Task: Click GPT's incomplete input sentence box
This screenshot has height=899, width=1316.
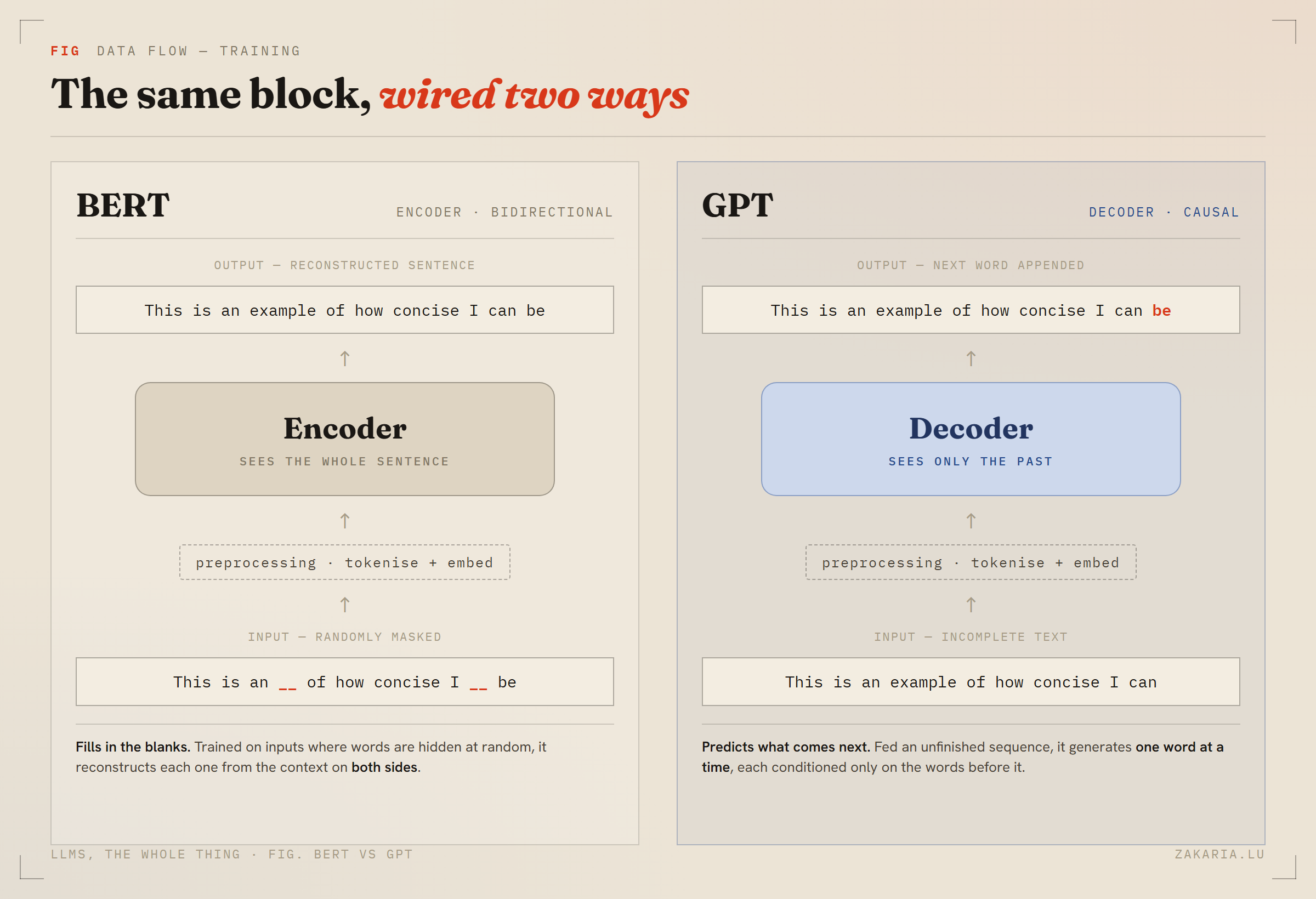Action: (x=971, y=681)
